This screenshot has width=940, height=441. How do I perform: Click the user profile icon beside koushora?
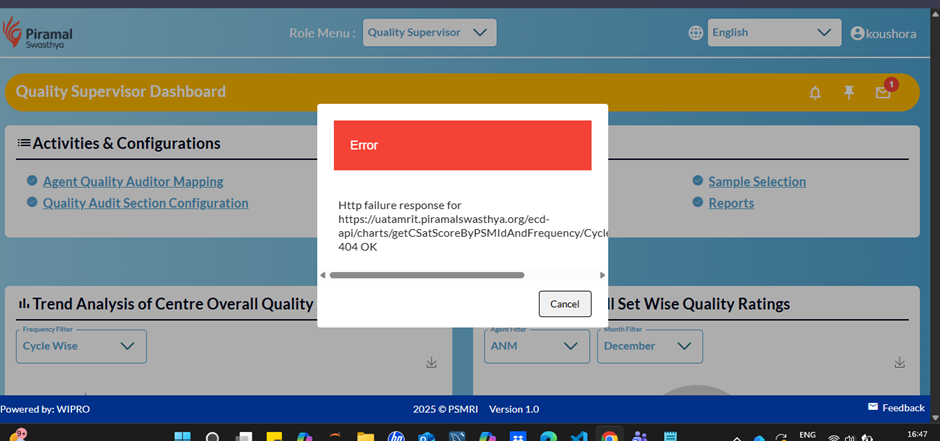[x=857, y=33]
